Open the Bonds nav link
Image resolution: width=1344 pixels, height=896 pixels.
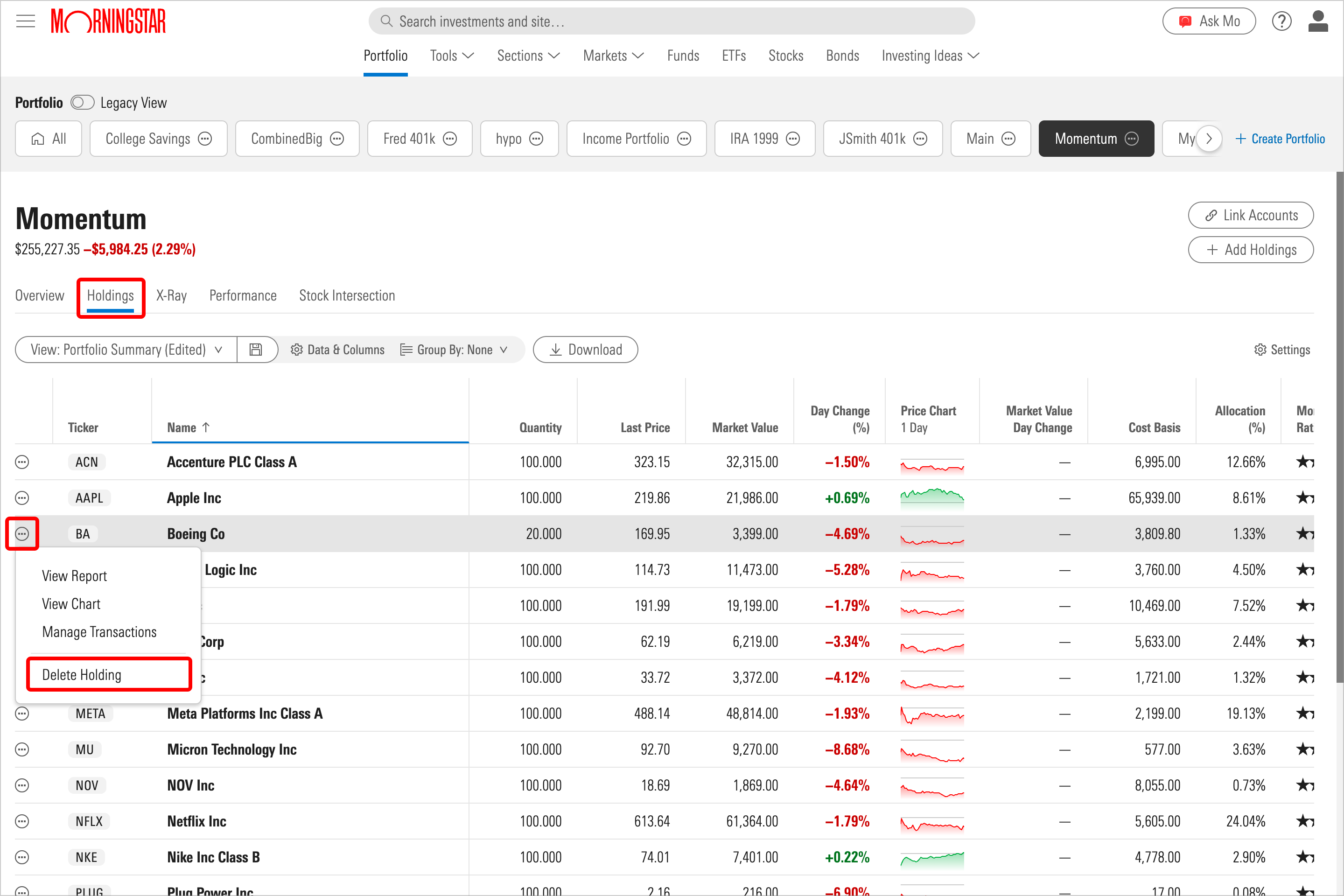click(842, 56)
